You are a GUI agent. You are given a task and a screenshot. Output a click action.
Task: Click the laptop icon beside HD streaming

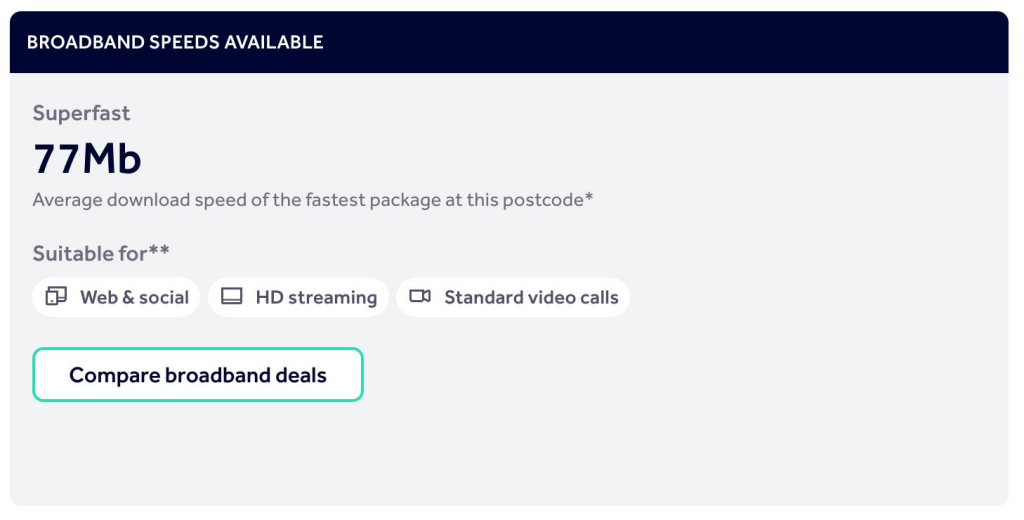click(x=232, y=297)
